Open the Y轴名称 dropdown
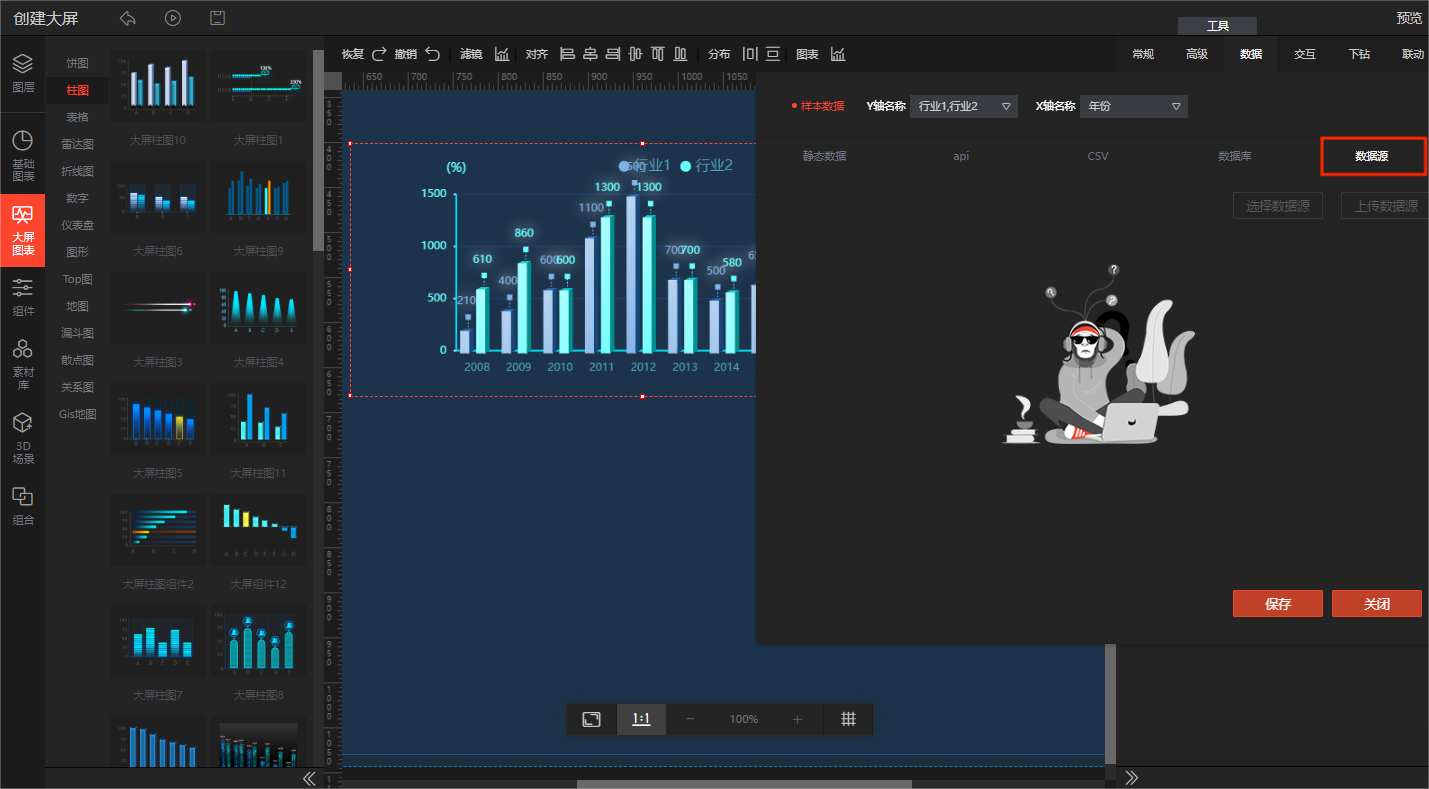1429x789 pixels. 963,106
